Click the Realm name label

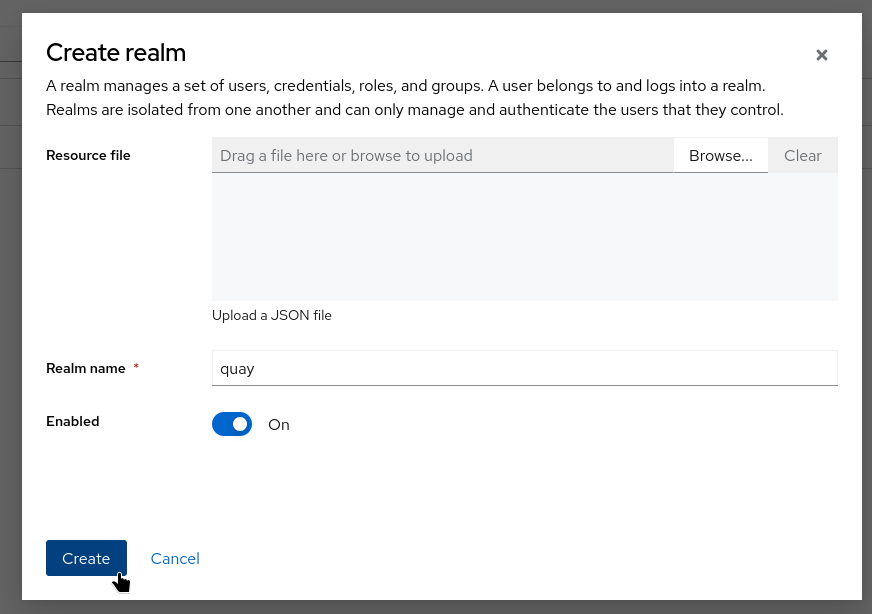[86, 368]
